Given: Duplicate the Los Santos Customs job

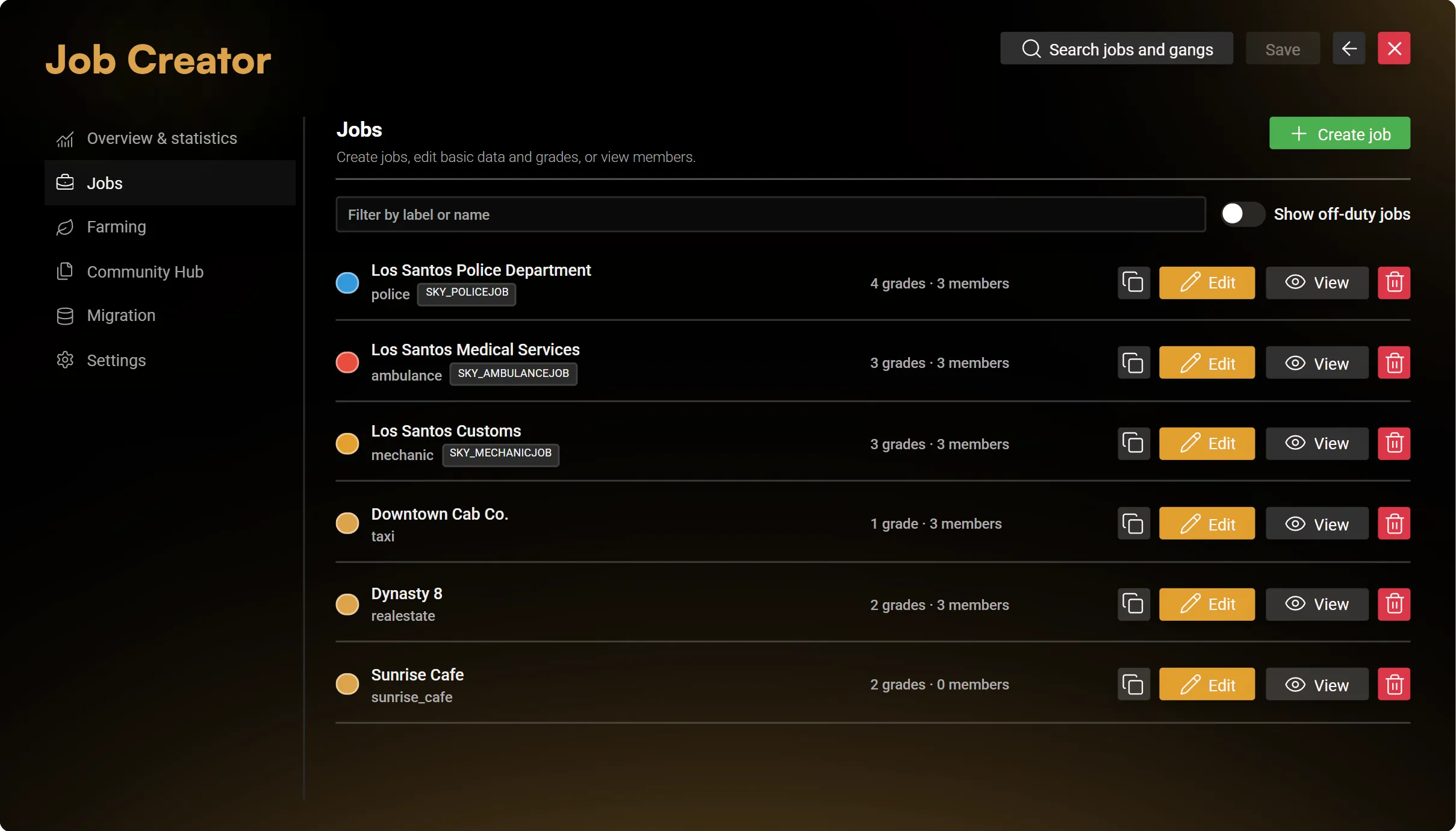Looking at the screenshot, I should [x=1133, y=444].
